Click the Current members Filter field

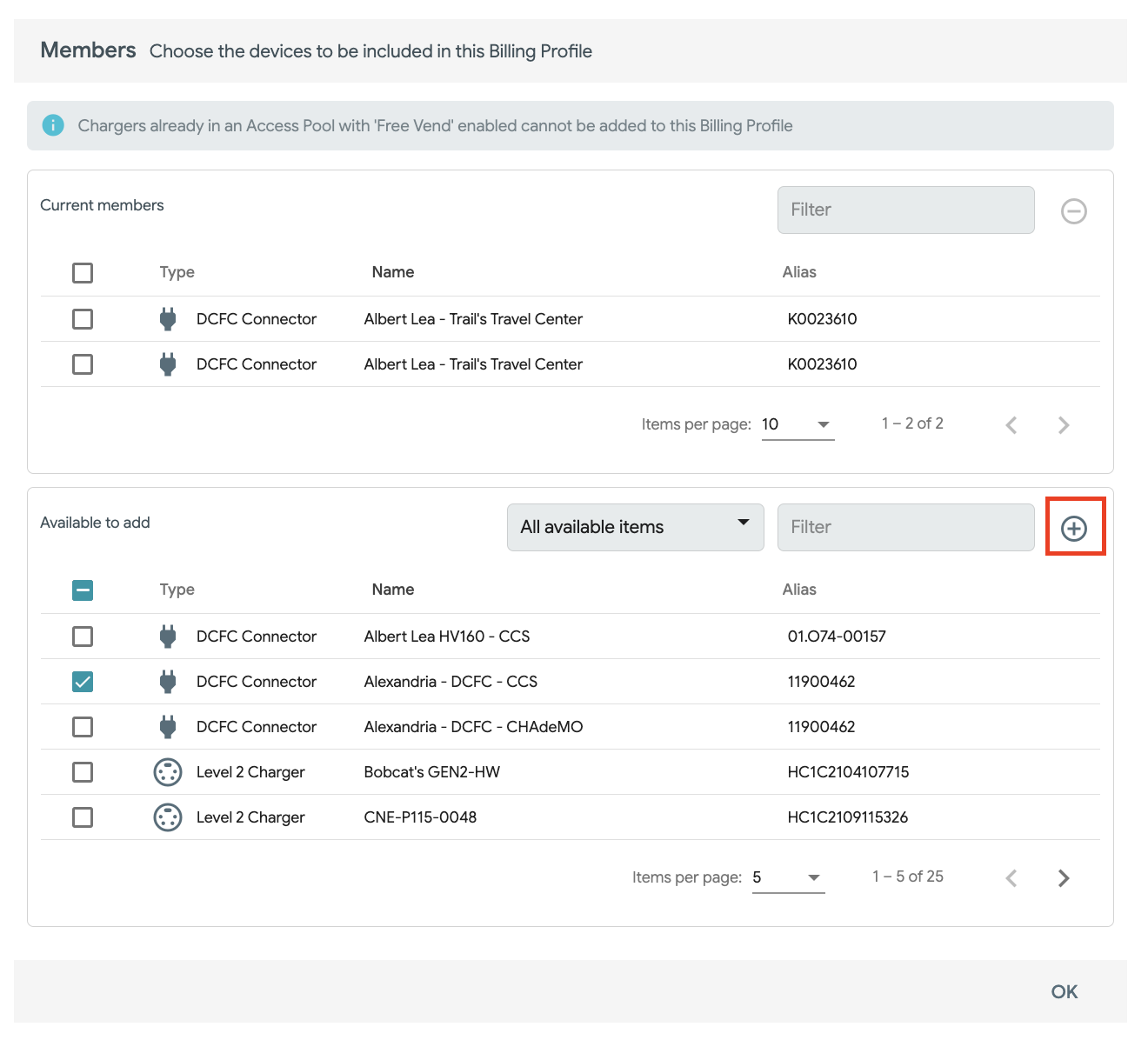pos(906,210)
